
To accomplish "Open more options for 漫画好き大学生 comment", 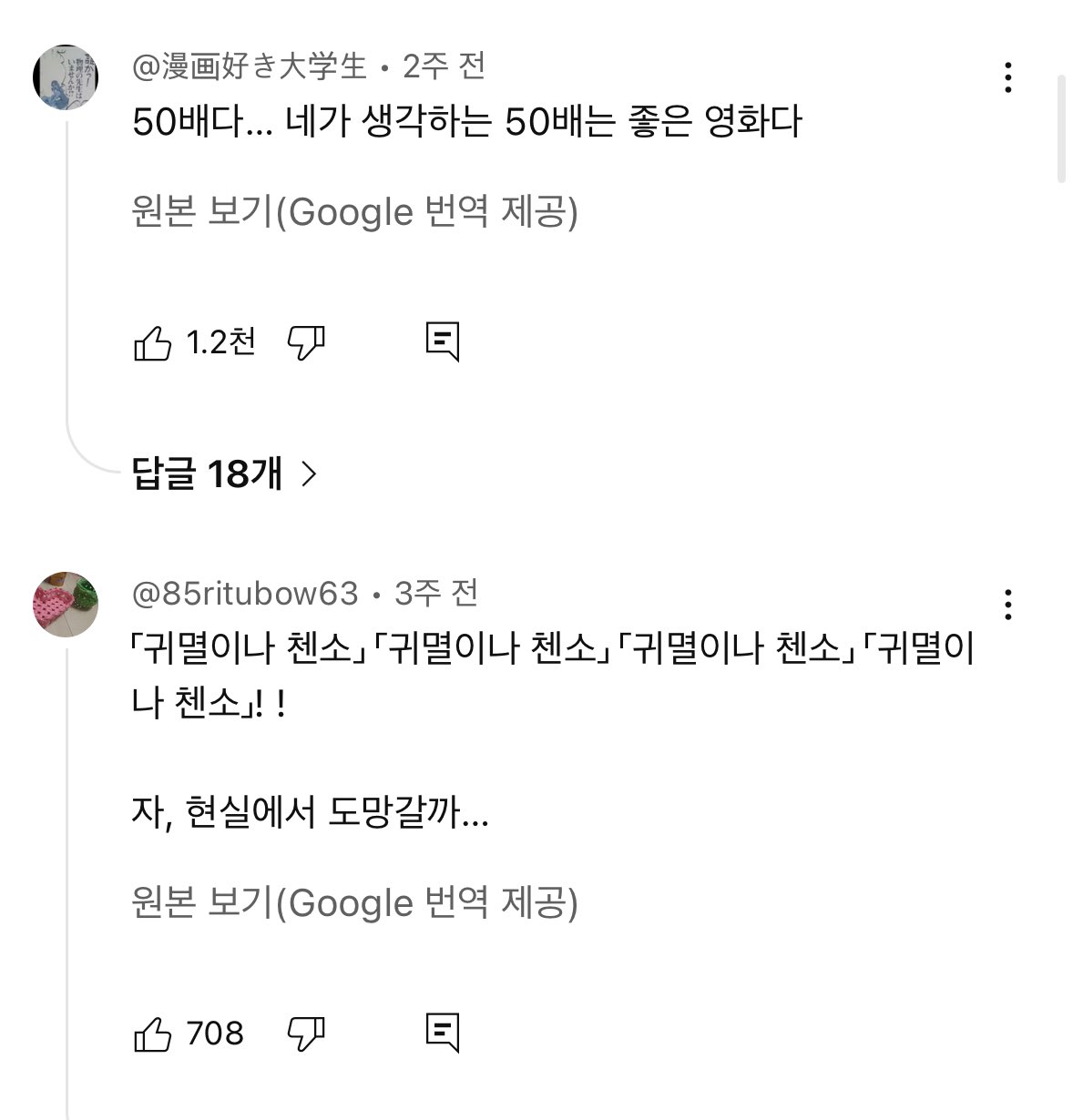I will click(x=1007, y=78).
